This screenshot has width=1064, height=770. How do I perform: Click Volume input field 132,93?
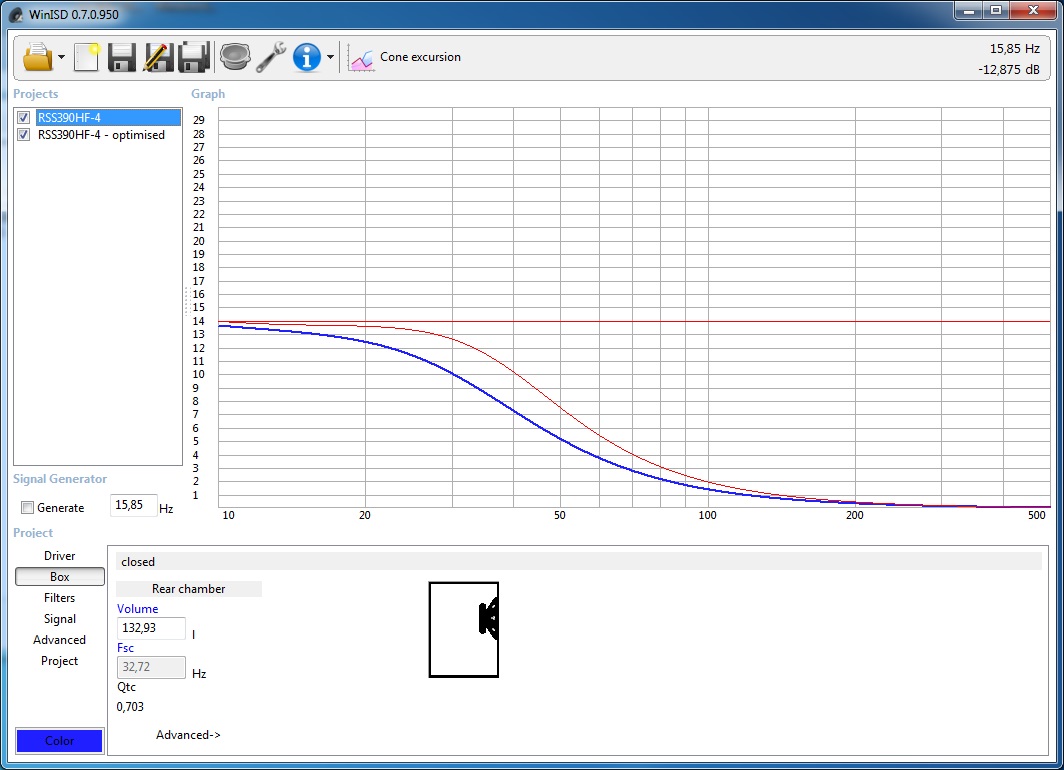tap(151, 628)
